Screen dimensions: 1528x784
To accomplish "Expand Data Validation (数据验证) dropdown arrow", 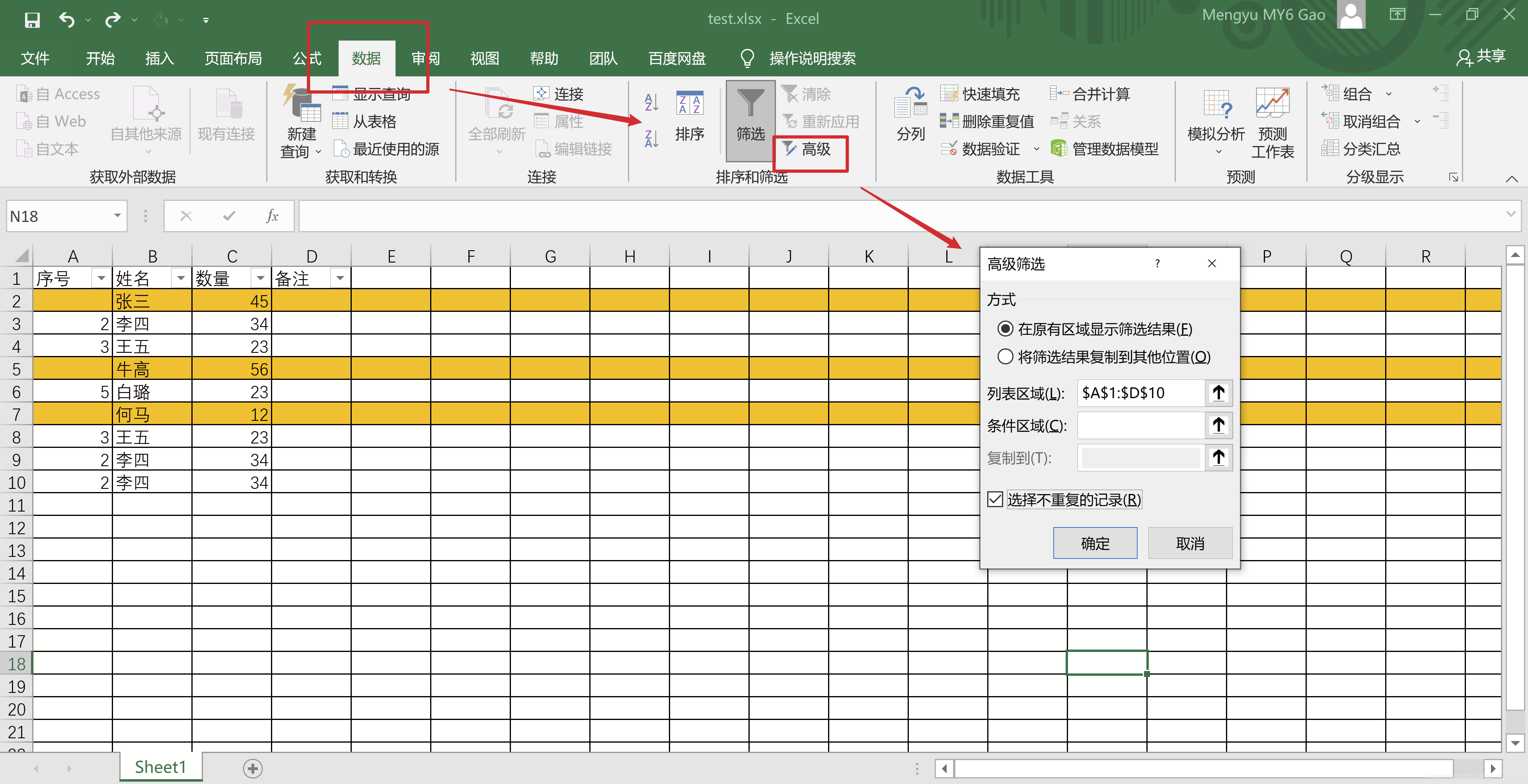I will [x=1036, y=149].
